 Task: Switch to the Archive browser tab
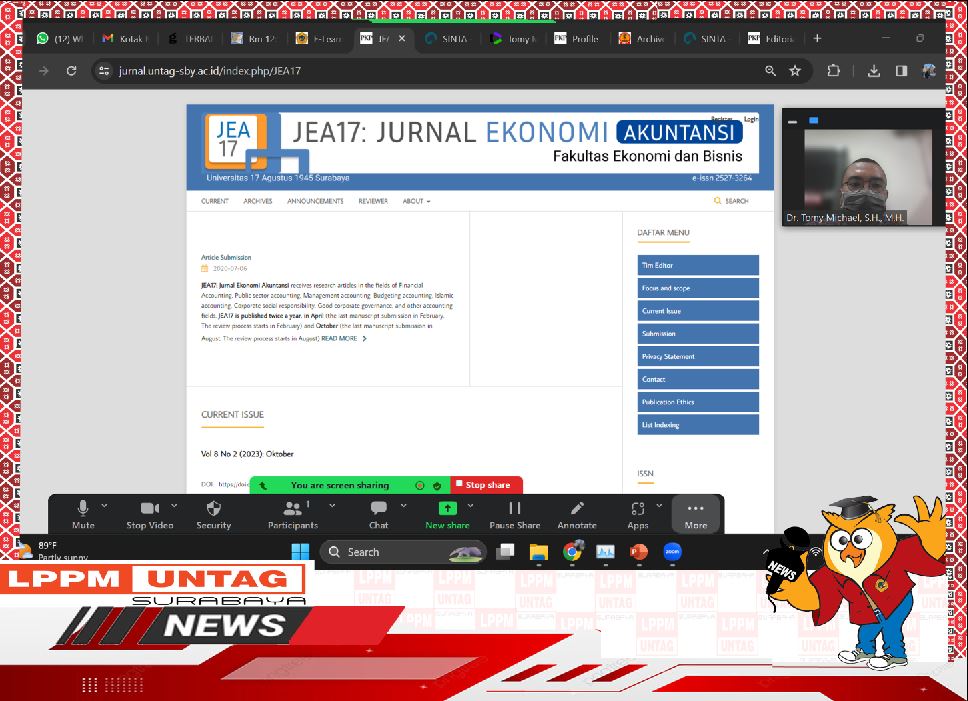(642, 38)
